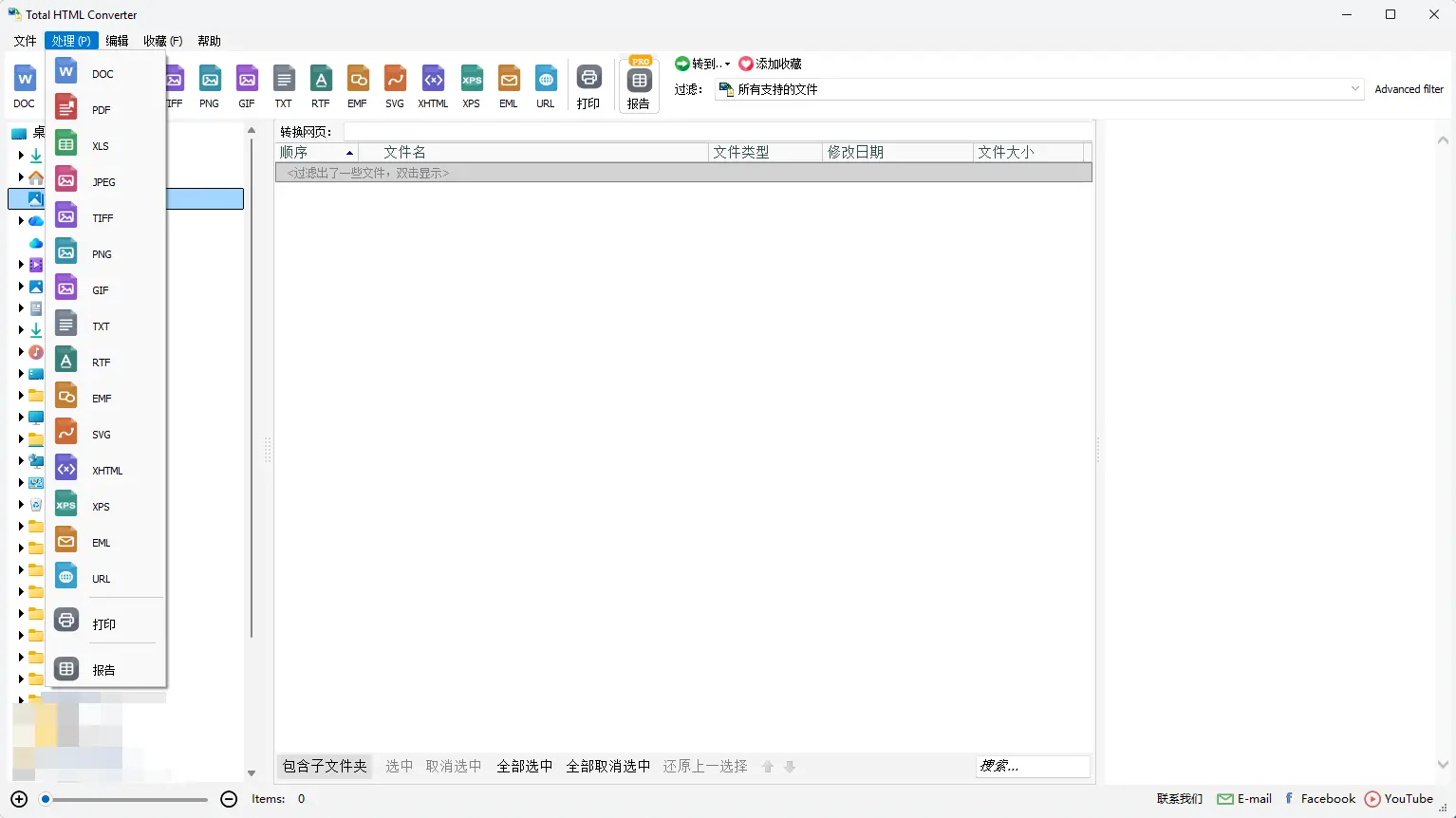Open the 收藏 (F) menu
Viewport: 1456px width, 818px height.
tap(162, 41)
